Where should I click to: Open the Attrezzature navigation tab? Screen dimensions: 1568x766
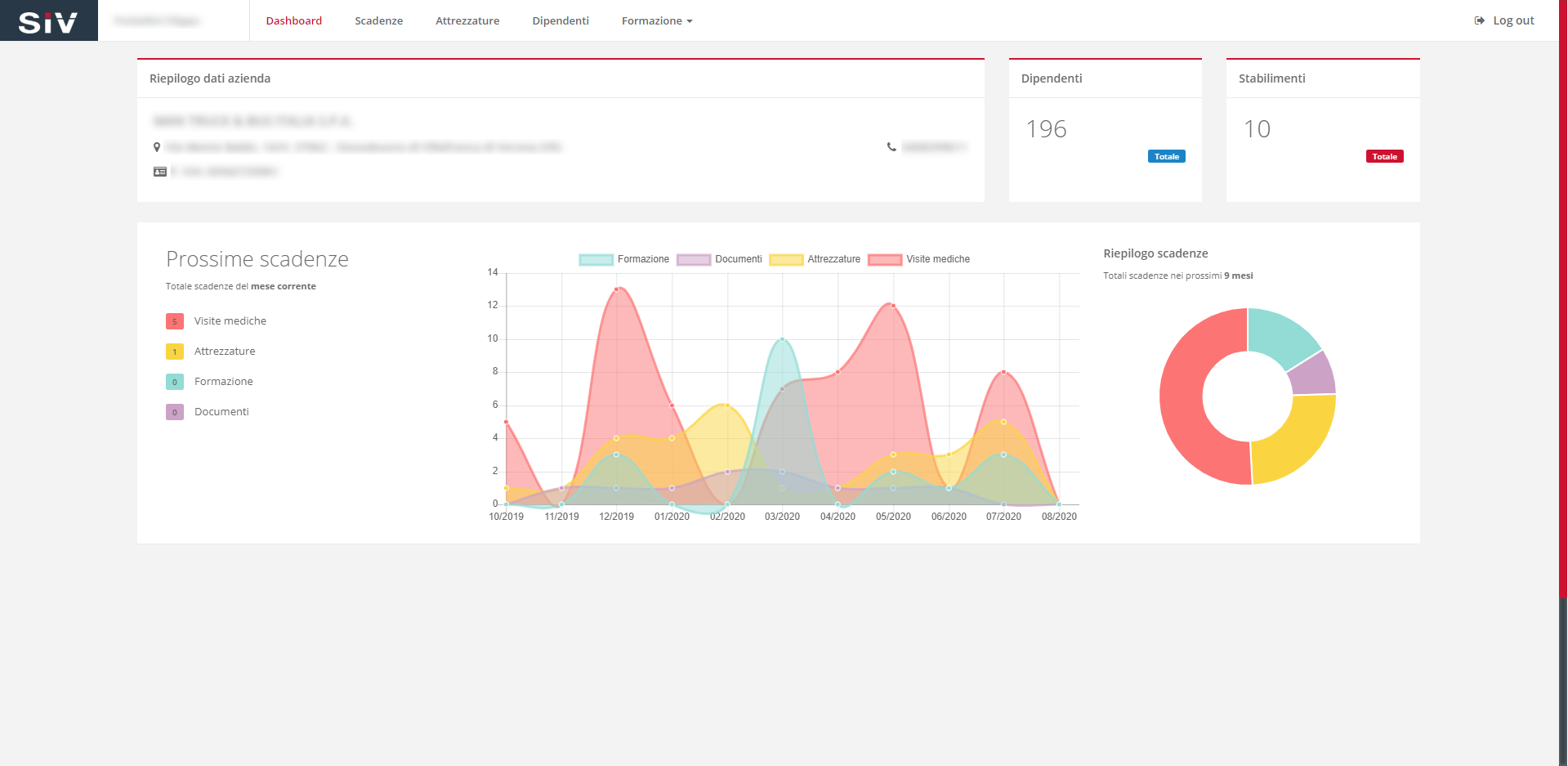point(467,20)
